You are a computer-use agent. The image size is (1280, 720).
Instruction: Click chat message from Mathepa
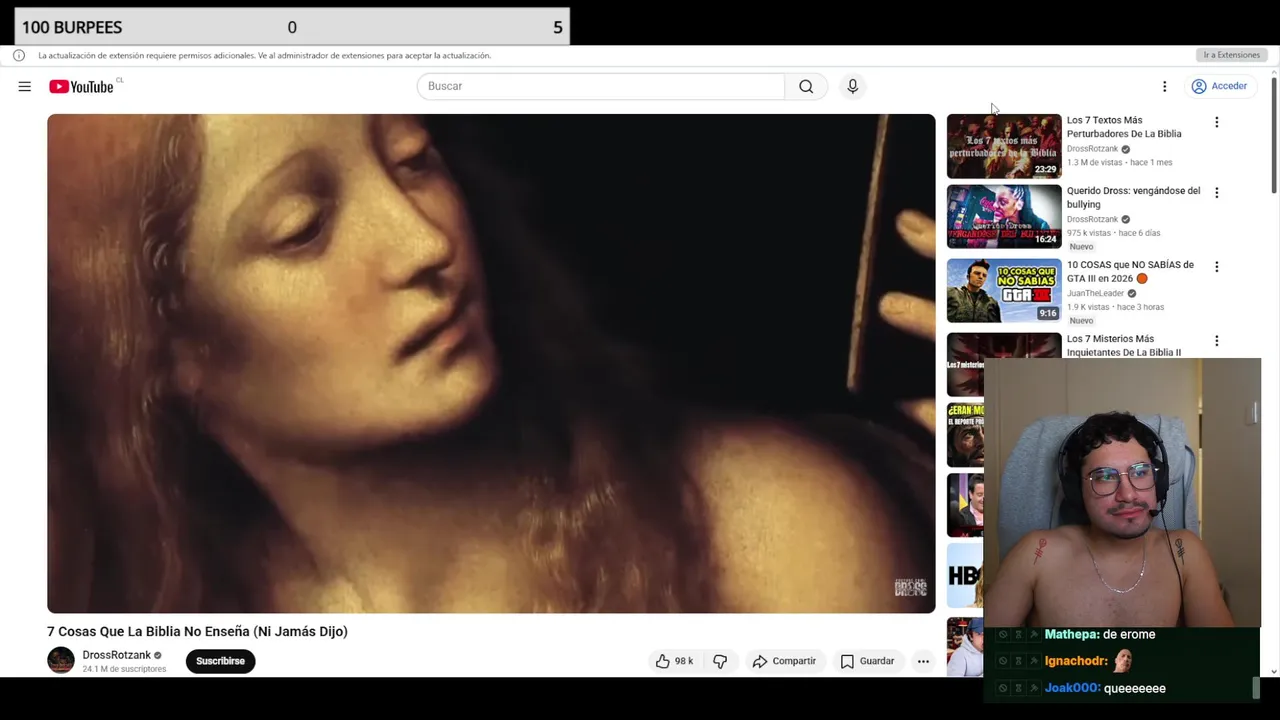[x=1100, y=634]
